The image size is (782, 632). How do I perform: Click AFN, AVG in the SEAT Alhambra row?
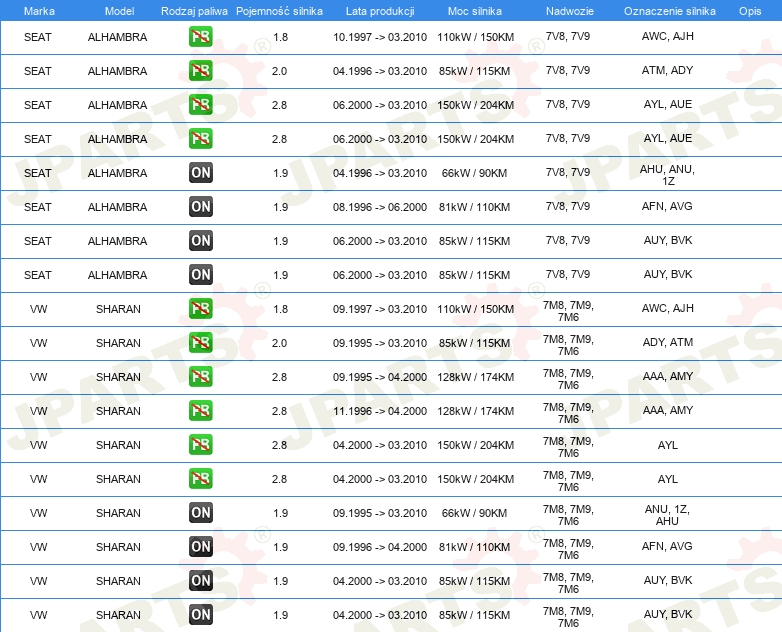(667, 206)
